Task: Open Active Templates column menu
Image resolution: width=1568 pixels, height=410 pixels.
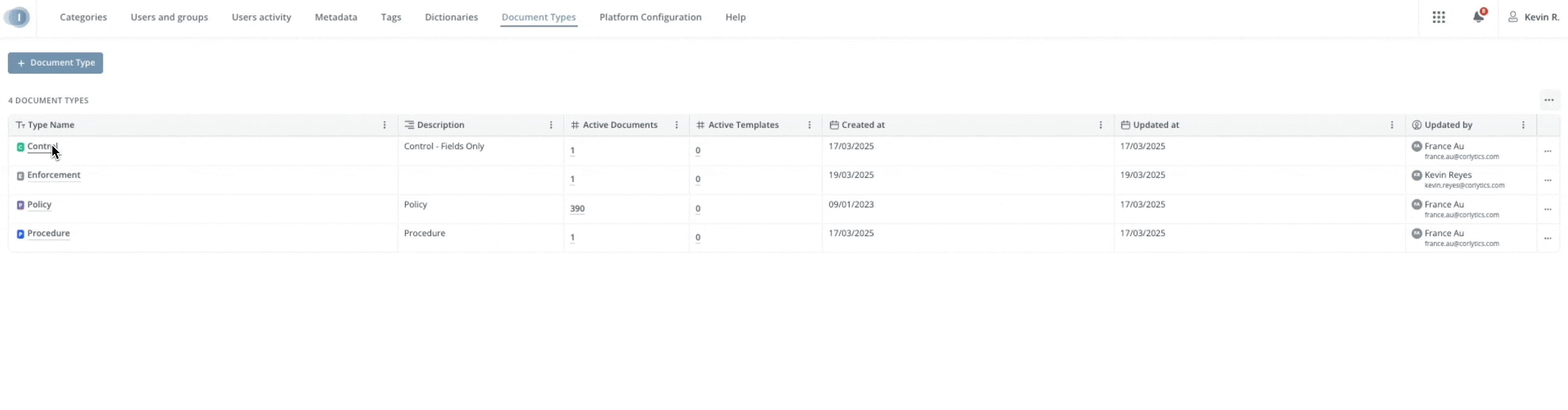Action: [x=810, y=125]
